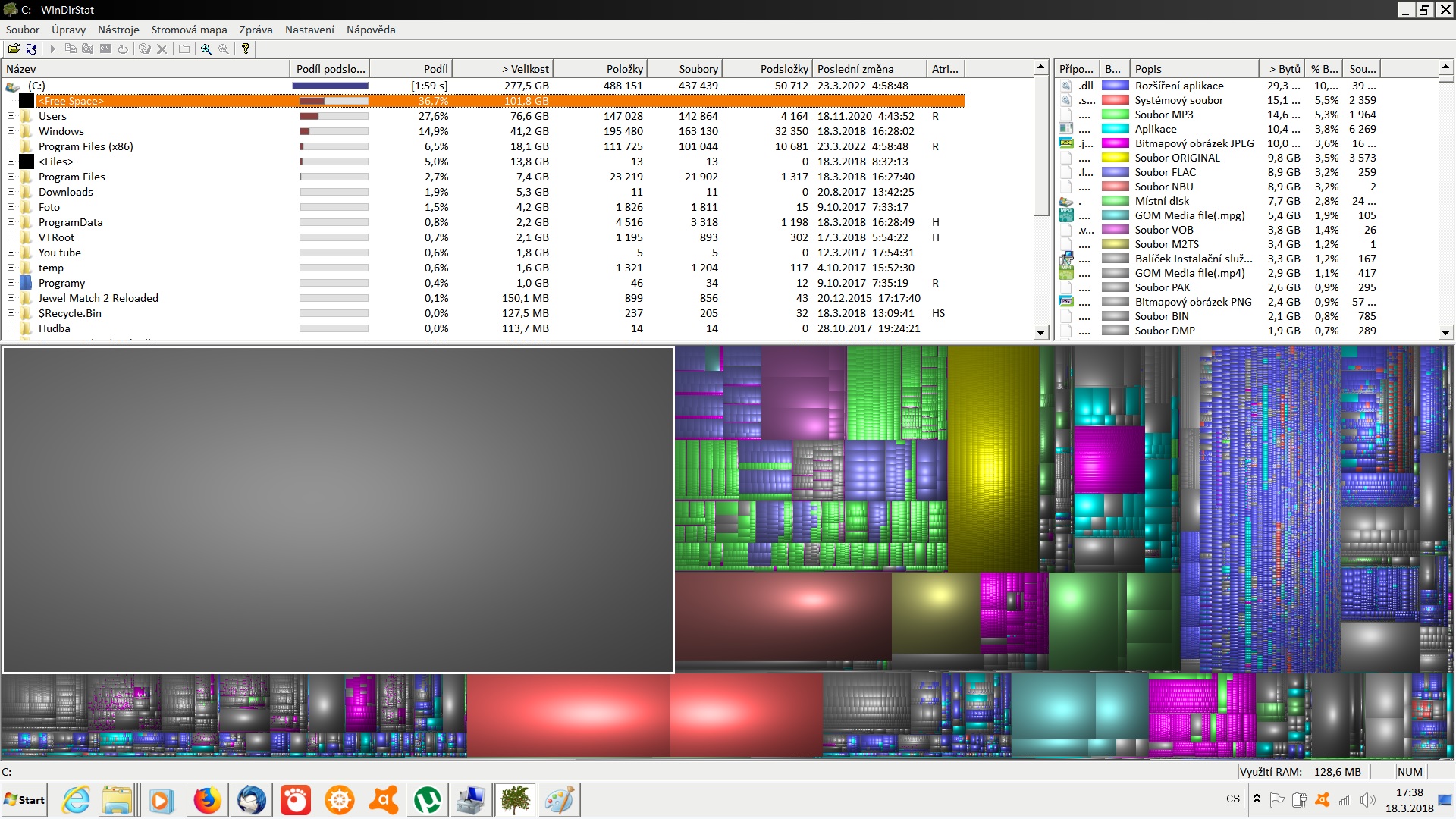1456x819 pixels.
Task: Click the Zoom In magnifier icon
Action: click(x=206, y=49)
